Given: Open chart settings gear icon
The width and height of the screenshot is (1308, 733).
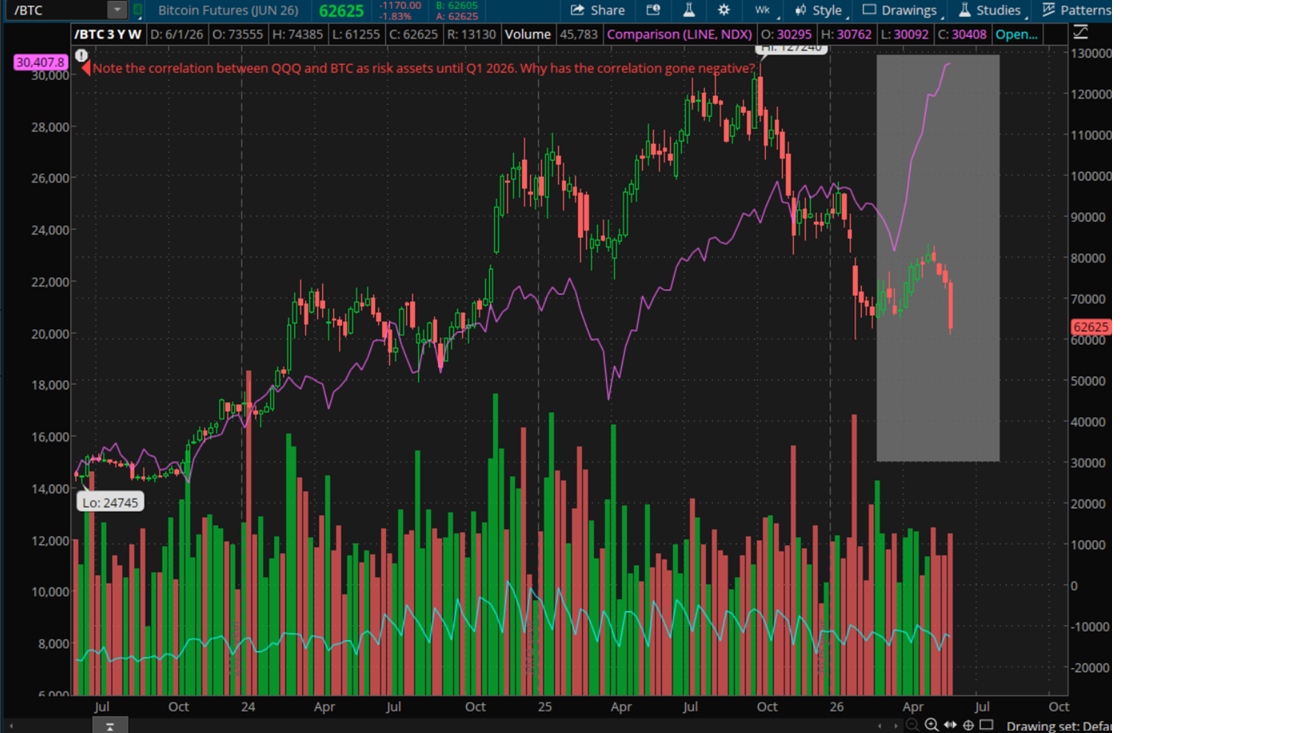Looking at the screenshot, I should click(x=724, y=10).
